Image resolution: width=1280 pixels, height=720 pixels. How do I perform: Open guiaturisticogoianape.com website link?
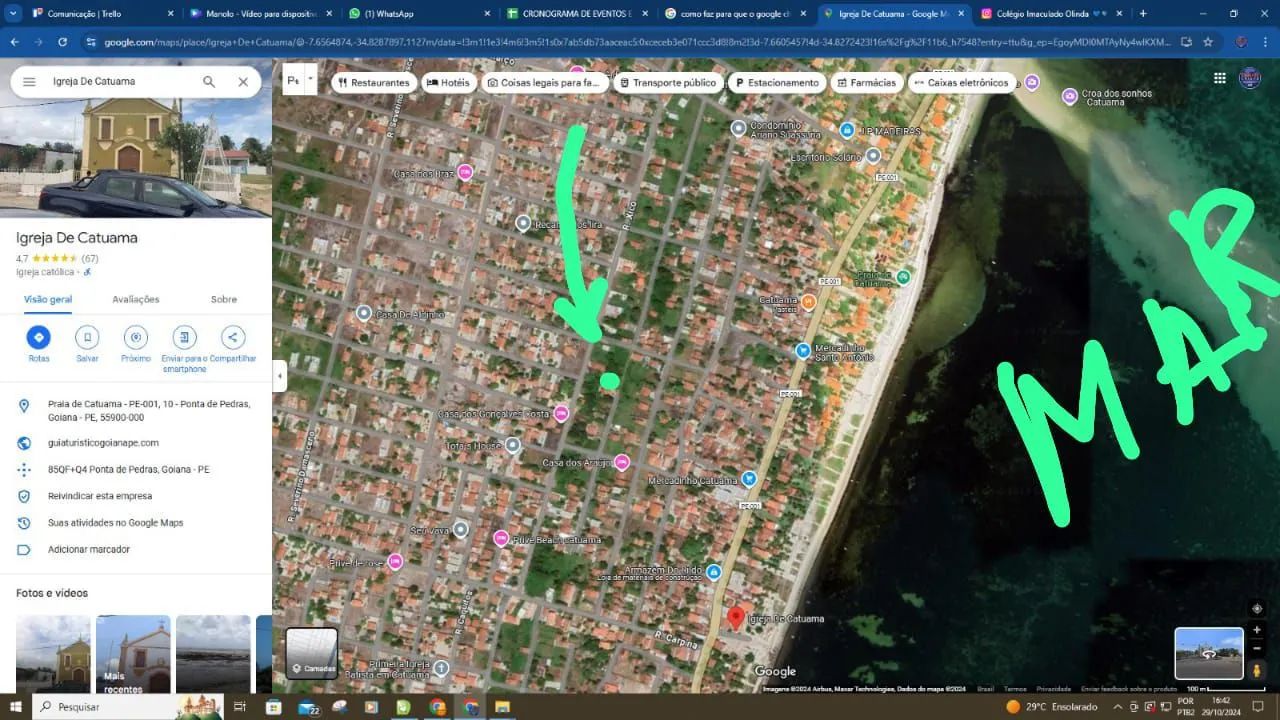[x=103, y=443]
